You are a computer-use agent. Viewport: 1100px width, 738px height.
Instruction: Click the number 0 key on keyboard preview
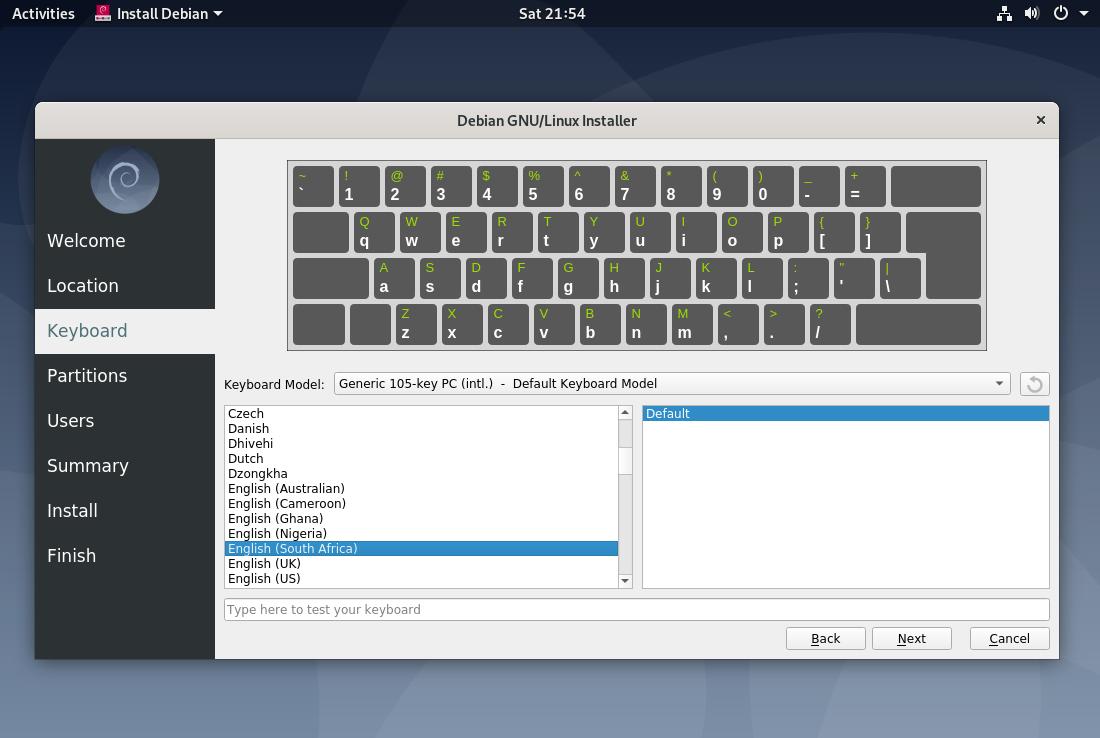point(773,186)
